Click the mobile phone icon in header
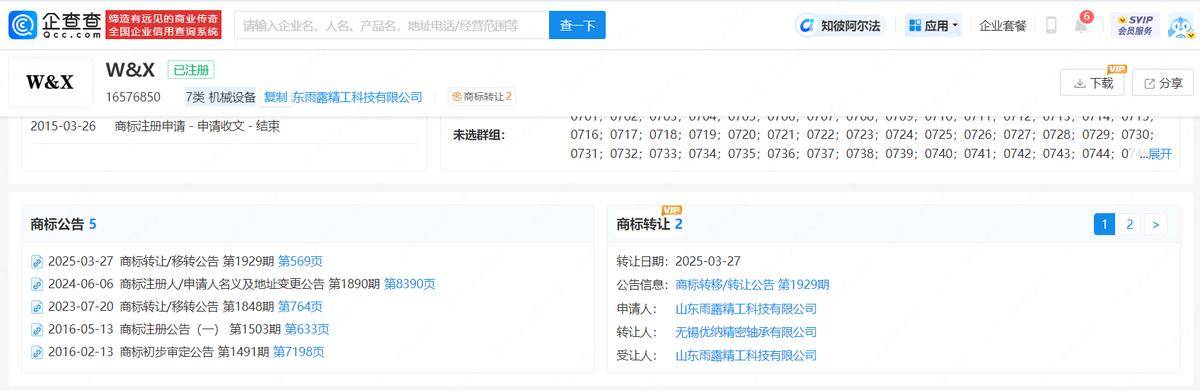The width and height of the screenshot is (1200, 391). (x=1051, y=25)
